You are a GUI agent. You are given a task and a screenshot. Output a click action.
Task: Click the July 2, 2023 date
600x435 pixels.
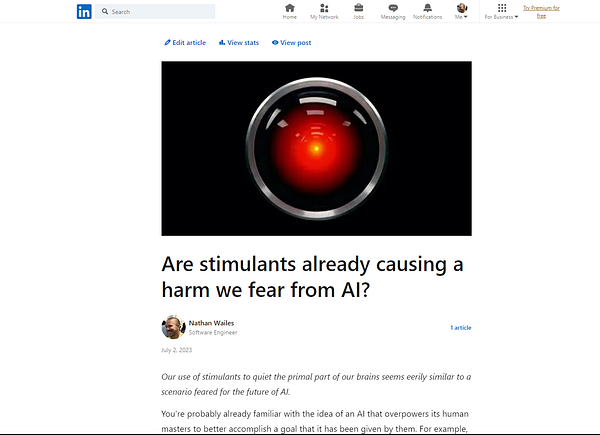click(x=176, y=350)
